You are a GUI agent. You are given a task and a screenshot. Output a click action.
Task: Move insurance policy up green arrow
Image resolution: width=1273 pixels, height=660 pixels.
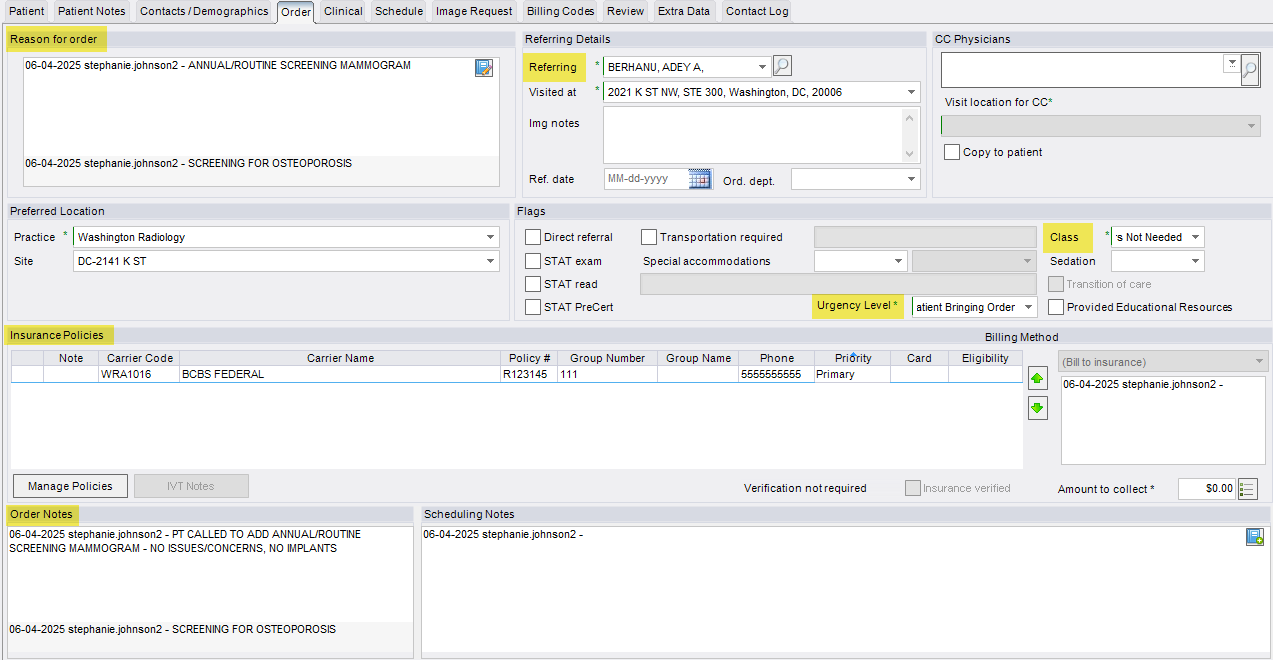click(1038, 380)
